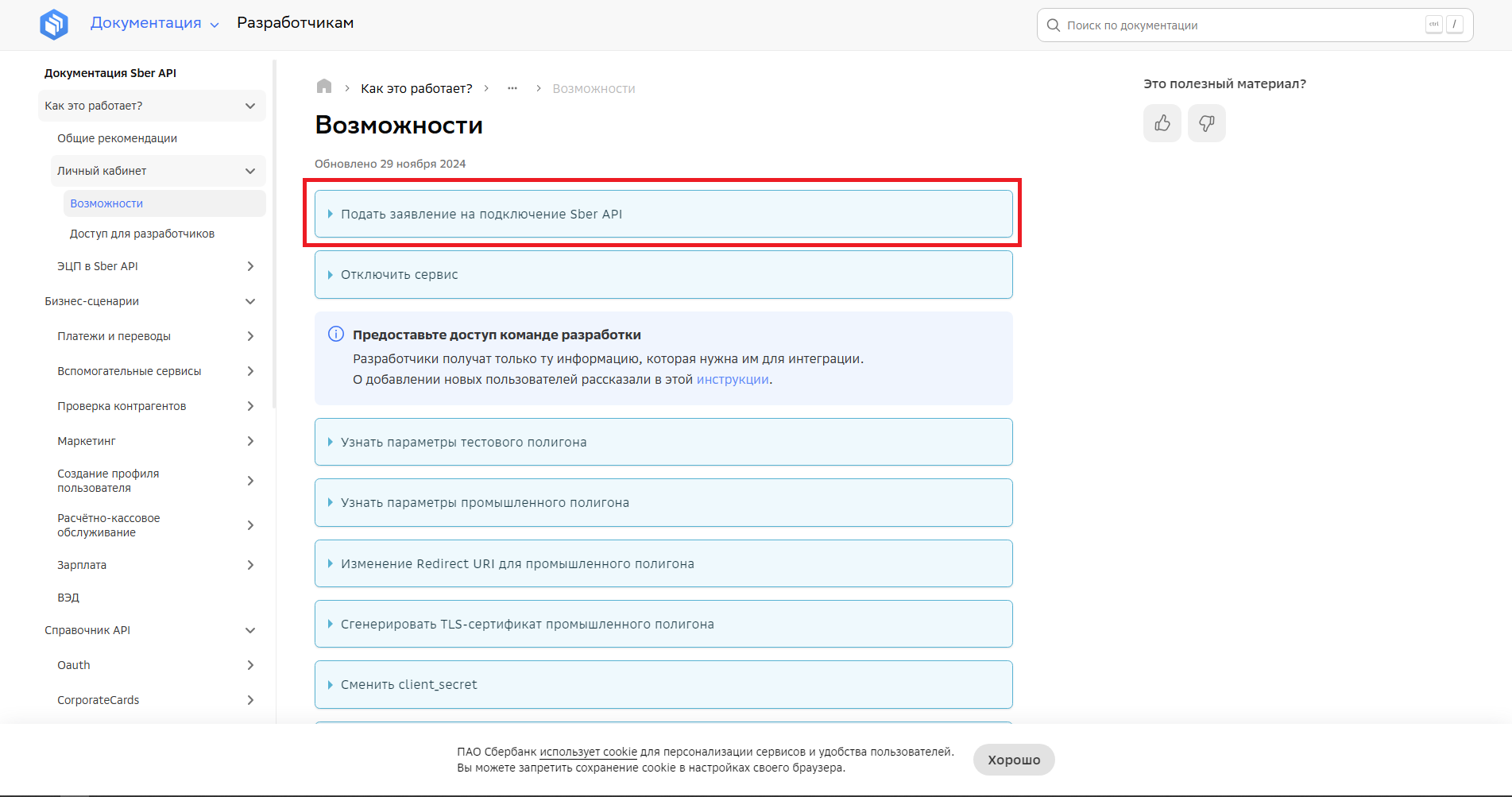The height and width of the screenshot is (797, 1512).
Task: Expand CorporateCards chevron
Action: coord(250,700)
